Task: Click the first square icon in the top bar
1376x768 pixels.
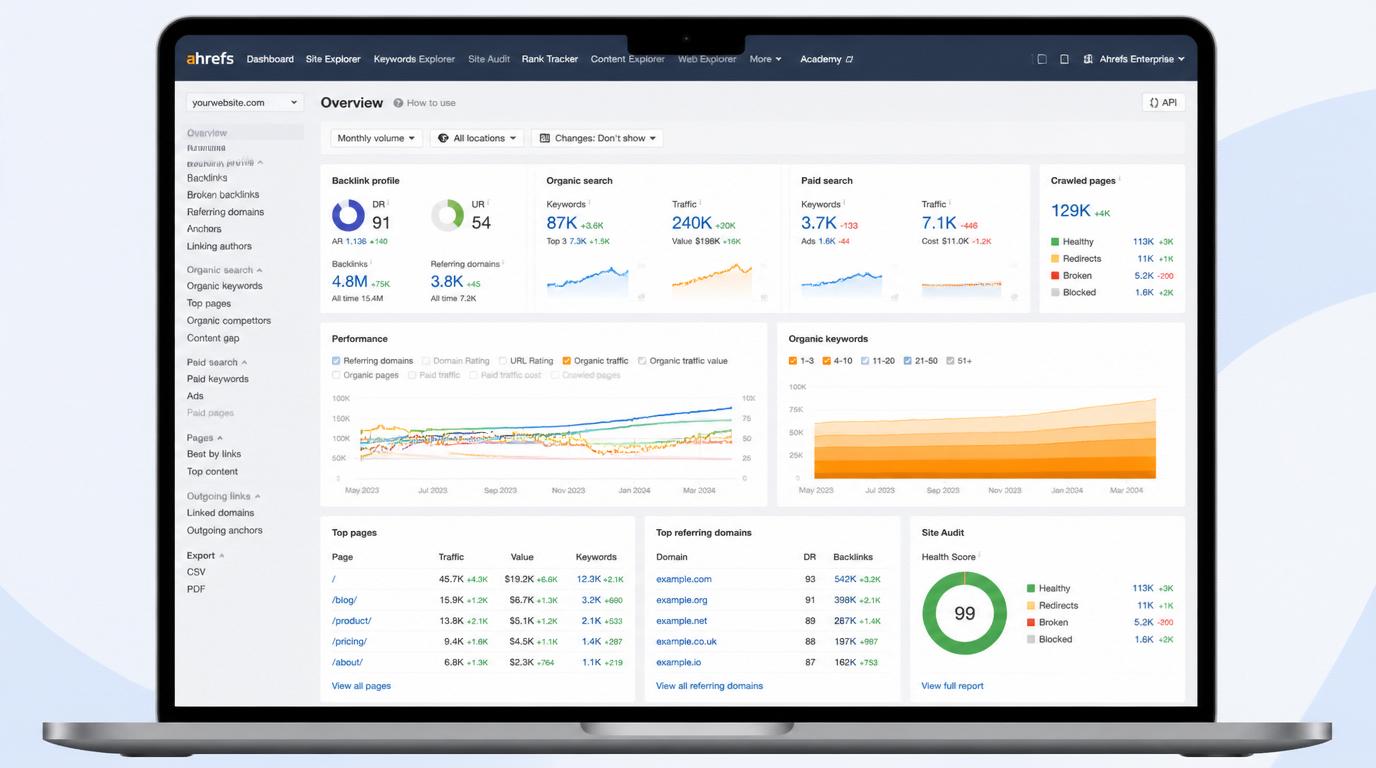Action: pos(1042,59)
